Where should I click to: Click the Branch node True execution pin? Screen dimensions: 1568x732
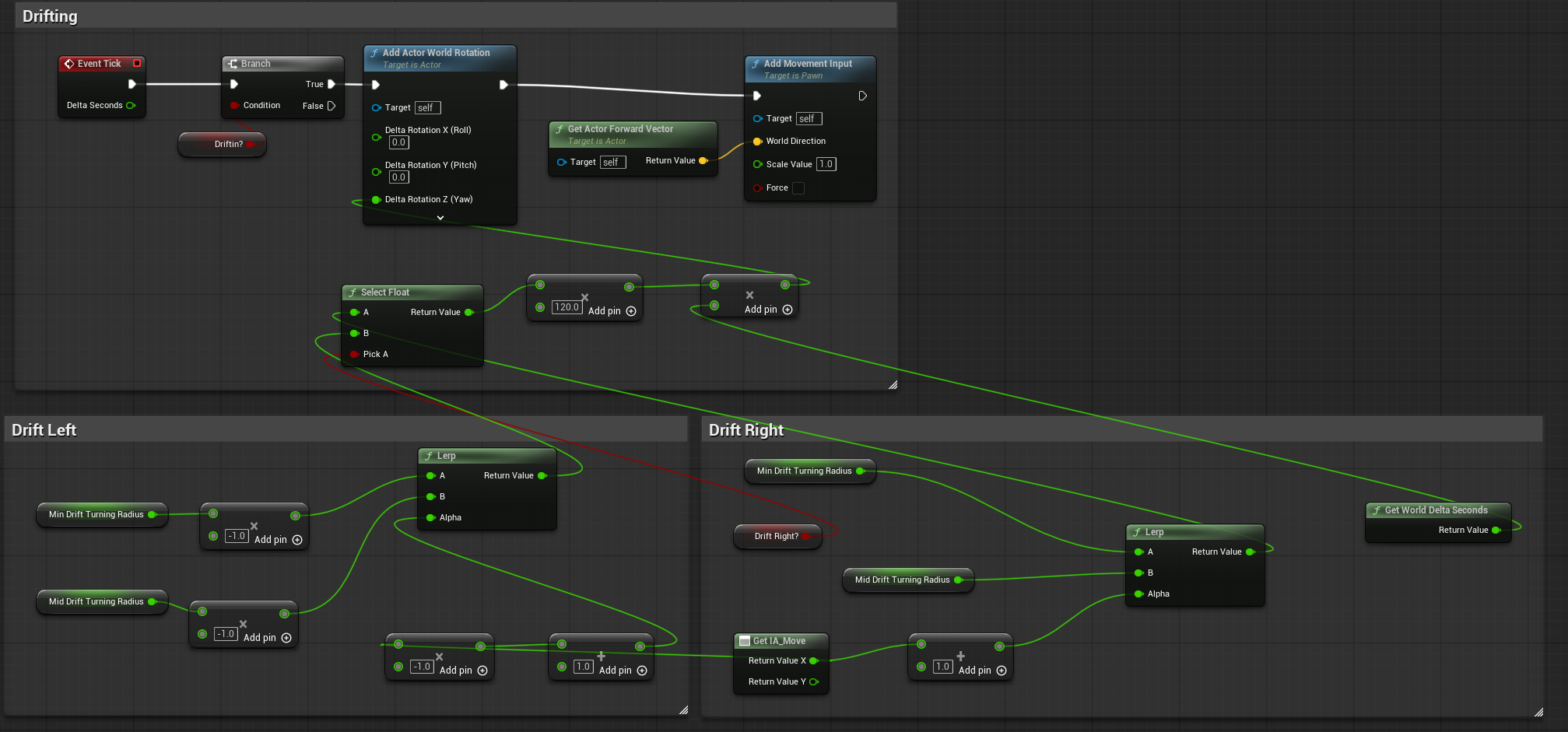click(x=331, y=84)
